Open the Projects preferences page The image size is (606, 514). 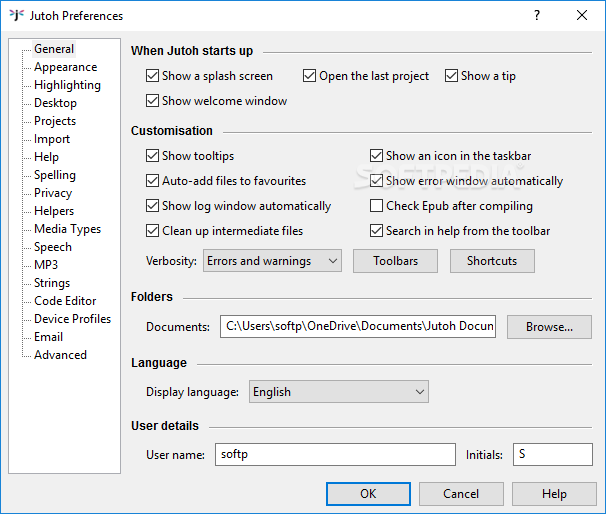pyautogui.click(x=55, y=121)
